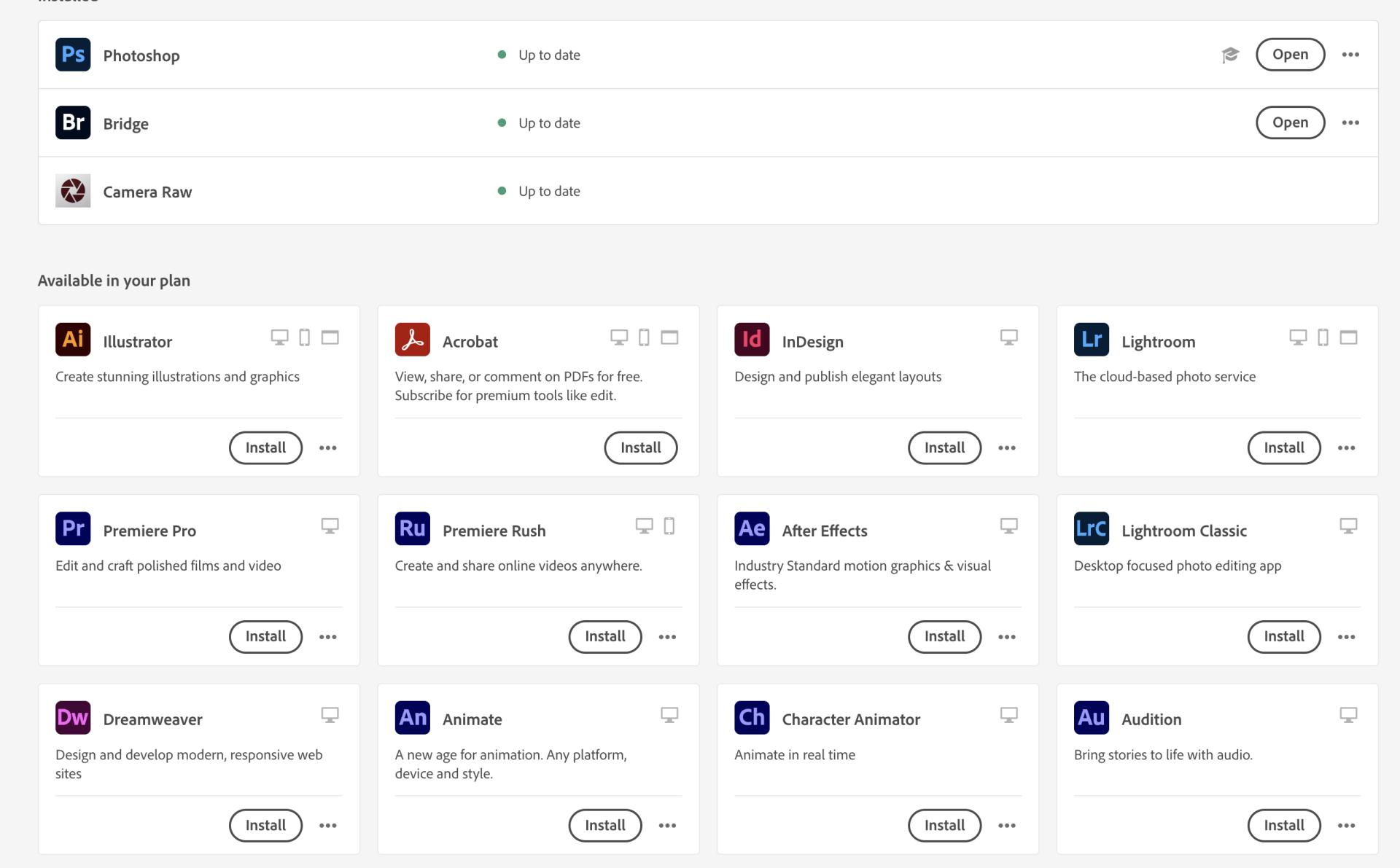Click the Dreamweaver Dw icon

73,717
